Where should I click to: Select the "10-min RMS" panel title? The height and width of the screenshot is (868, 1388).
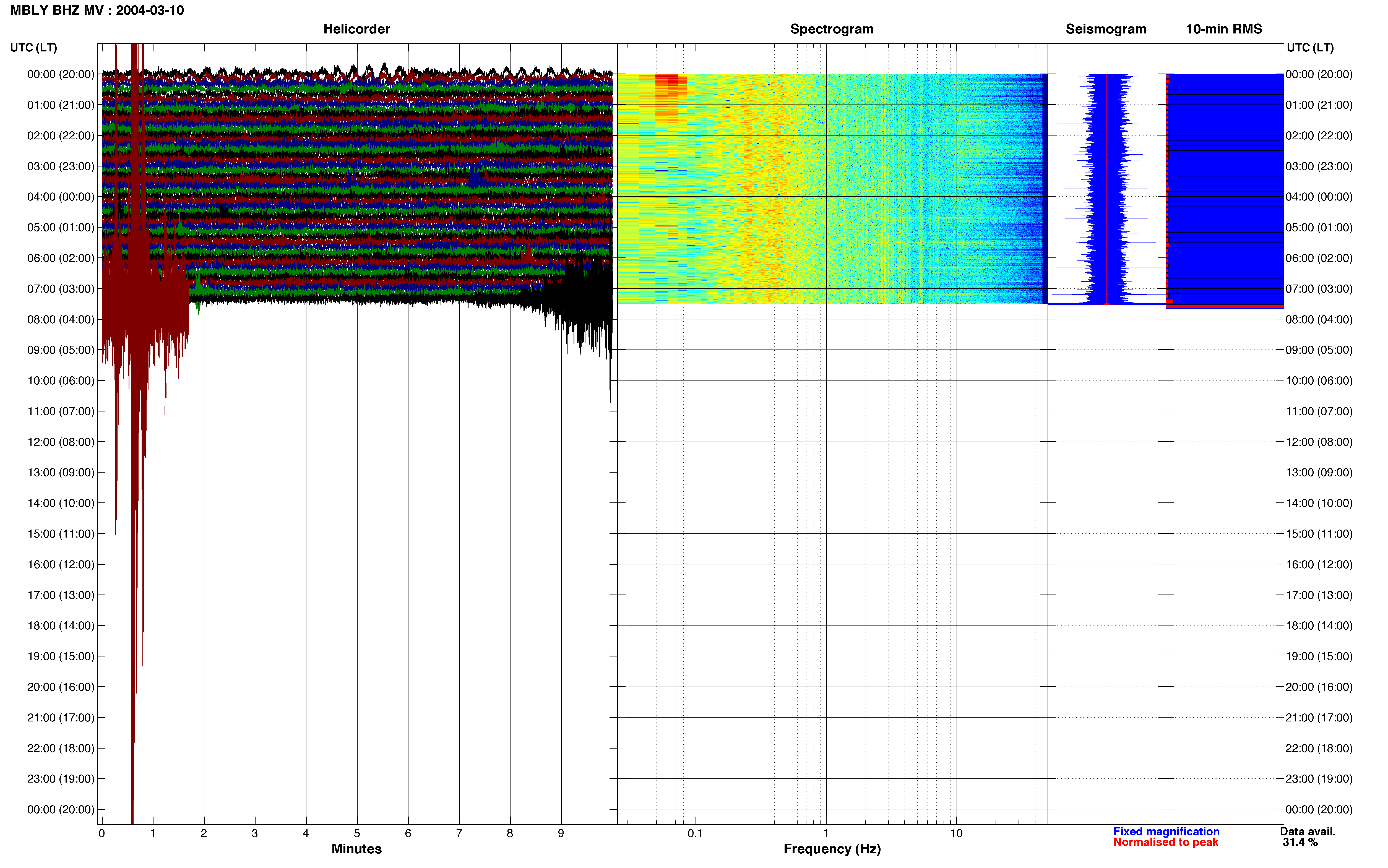coord(1224,29)
